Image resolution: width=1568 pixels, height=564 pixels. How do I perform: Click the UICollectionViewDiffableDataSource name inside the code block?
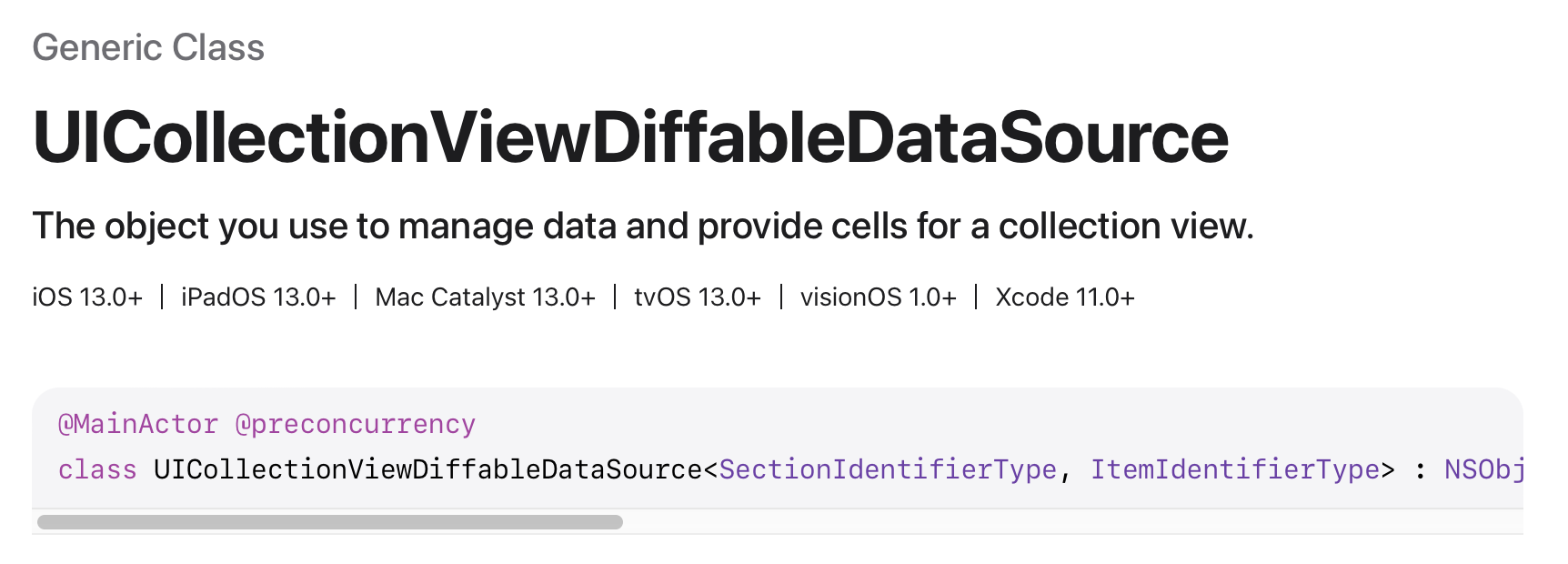[427, 469]
